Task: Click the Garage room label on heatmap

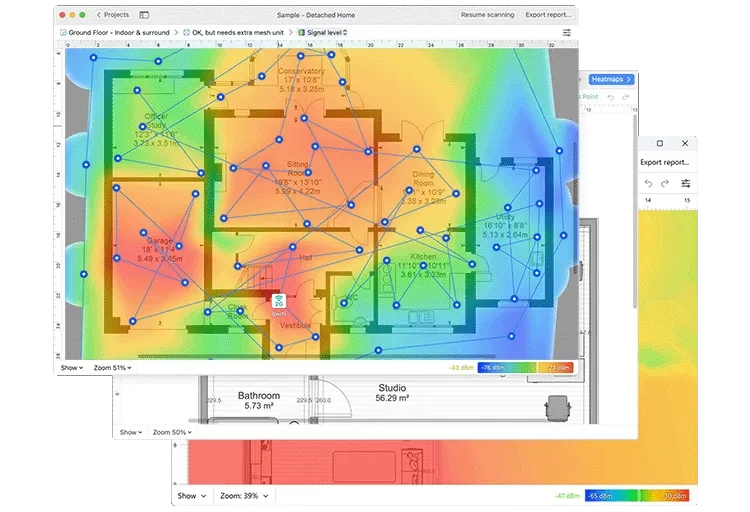Action: pos(160,249)
